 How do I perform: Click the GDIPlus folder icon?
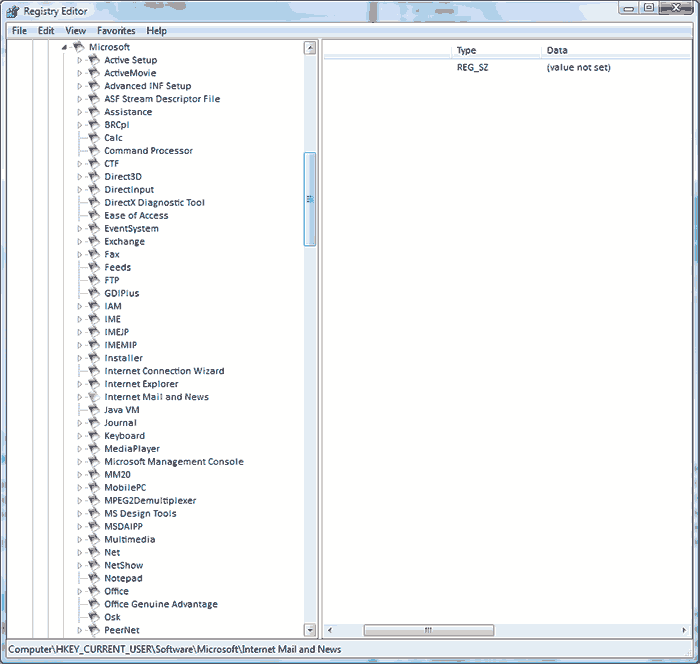(94, 292)
